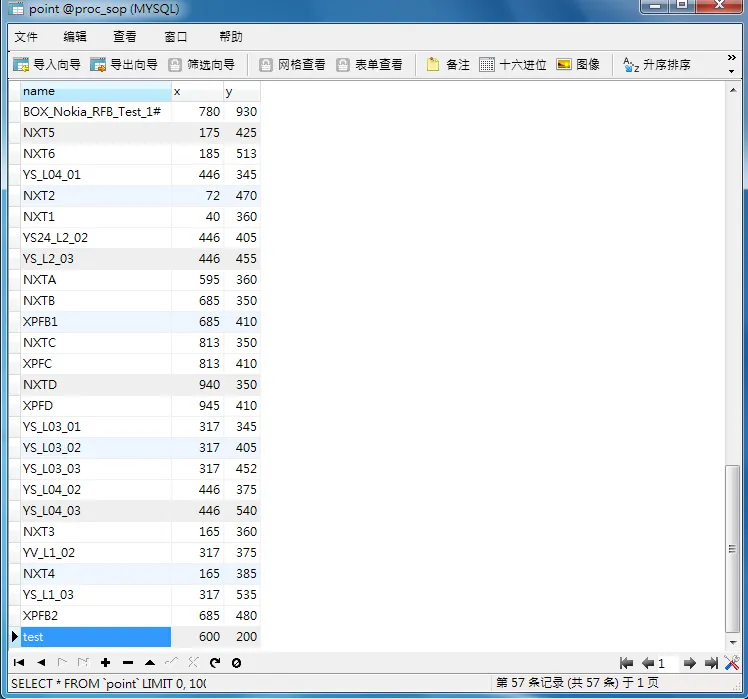
Task: Go to first record navigation icon
Action: point(19,662)
